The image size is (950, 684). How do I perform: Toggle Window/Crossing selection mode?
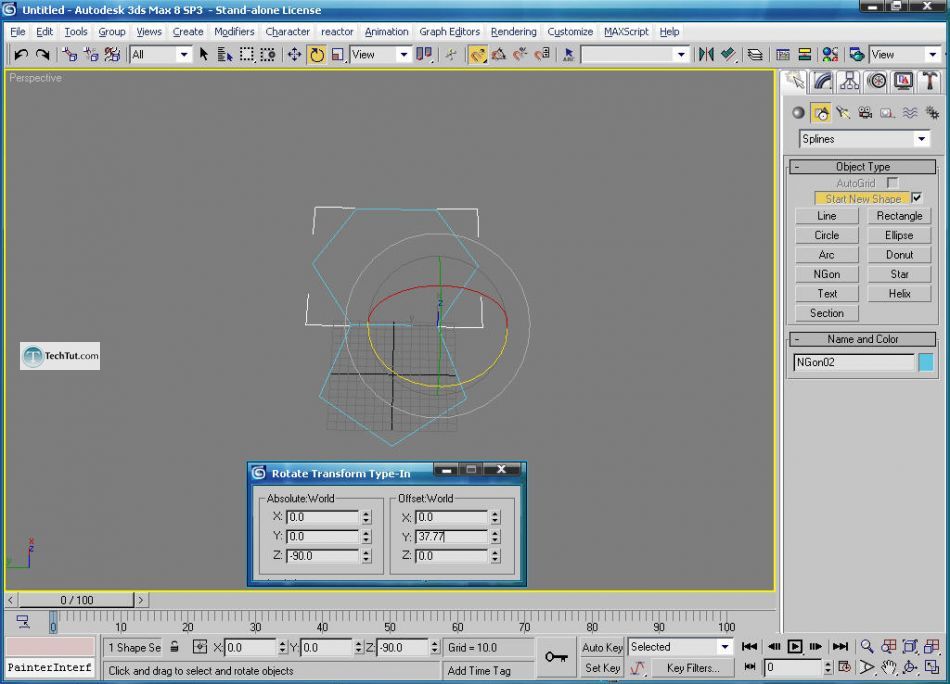click(x=268, y=55)
